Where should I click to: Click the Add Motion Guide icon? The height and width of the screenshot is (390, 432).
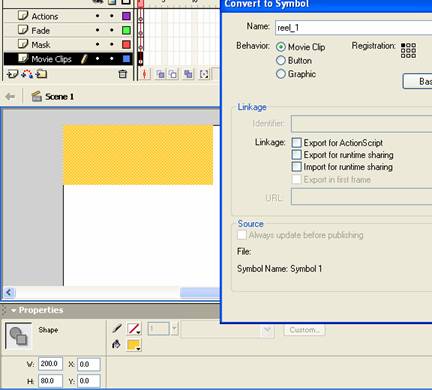point(27,74)
